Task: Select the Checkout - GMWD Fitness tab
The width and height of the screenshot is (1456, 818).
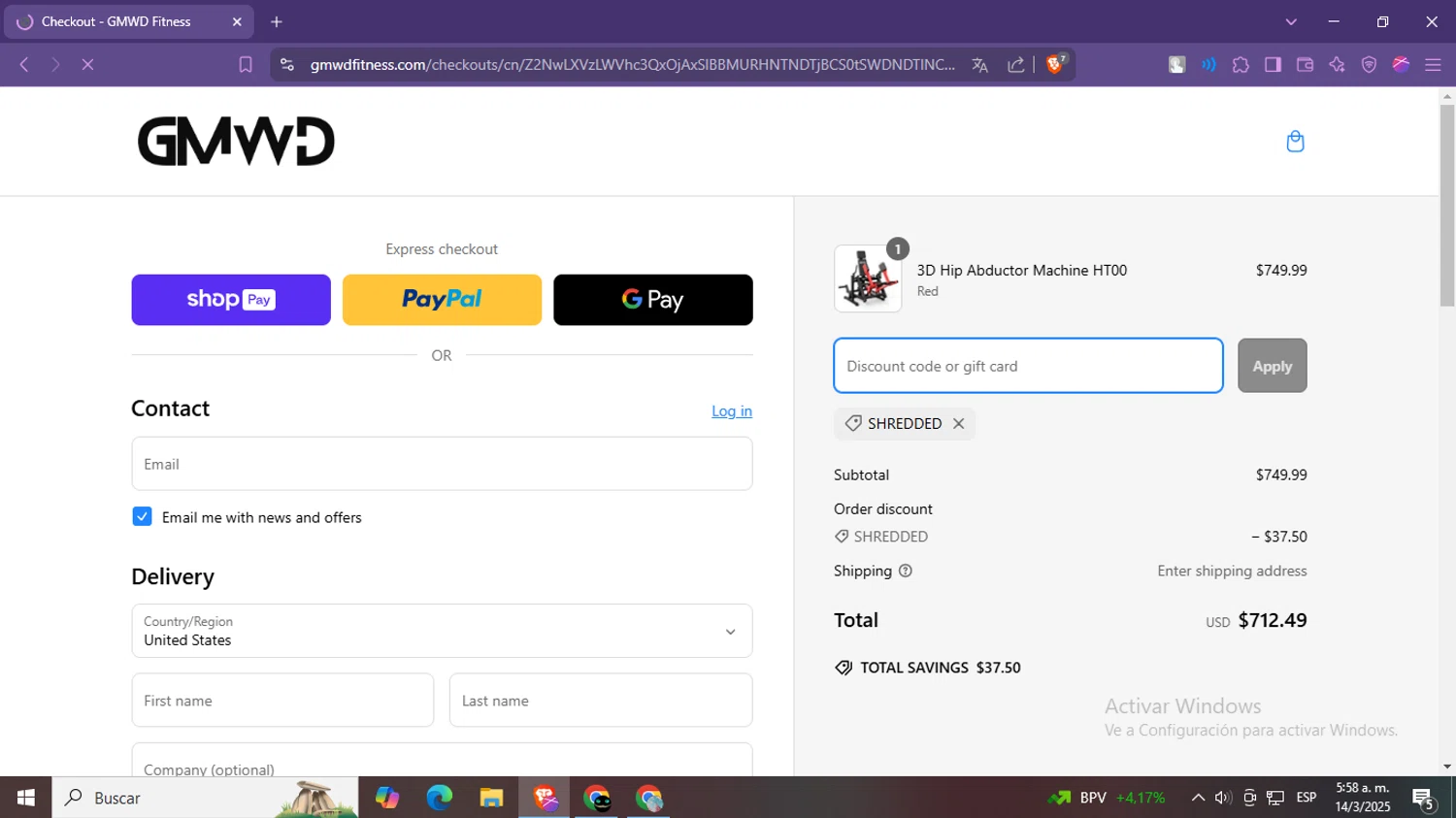Action: click(x=128, y=21)
